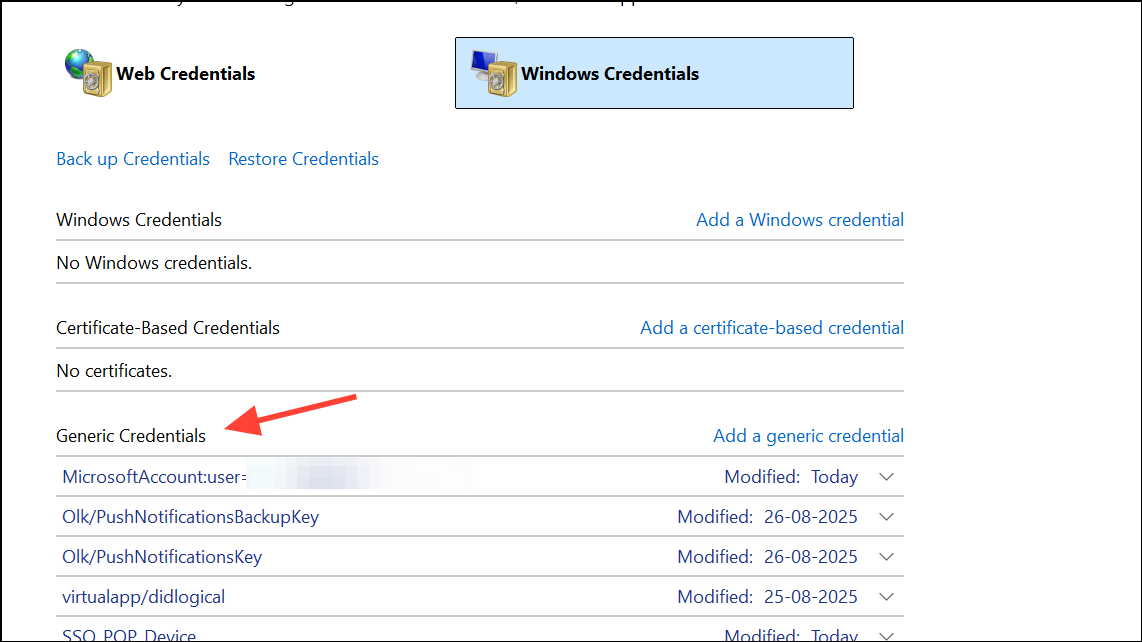Click Generic Credentials section heading
The height and width of the screenshot is (642, 1142).
coord(131,436)
